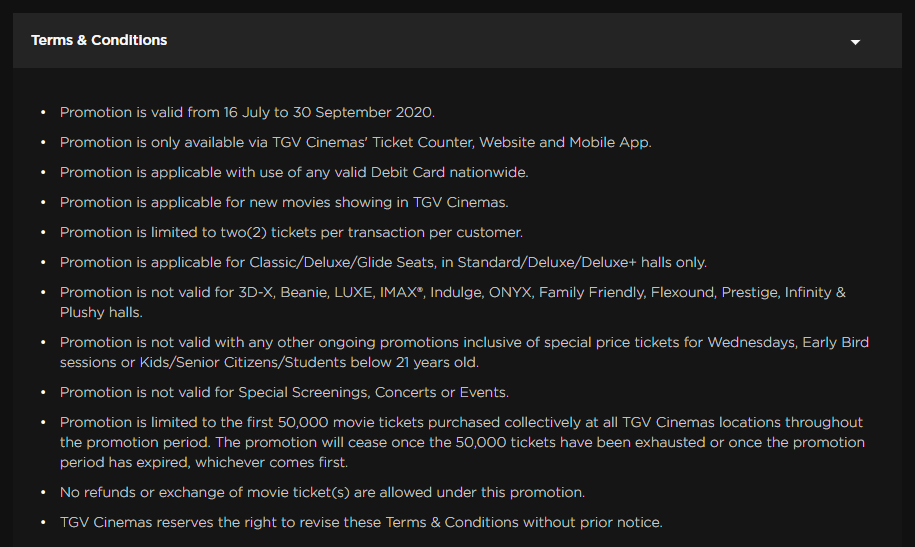
Task: Collapse section using the down arrow caret
Action: [855, 42]
